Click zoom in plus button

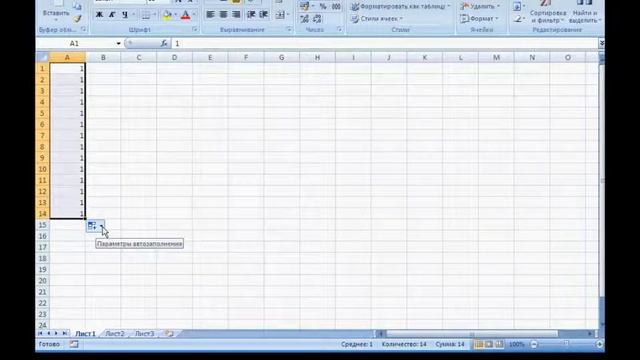pos(599,344)
